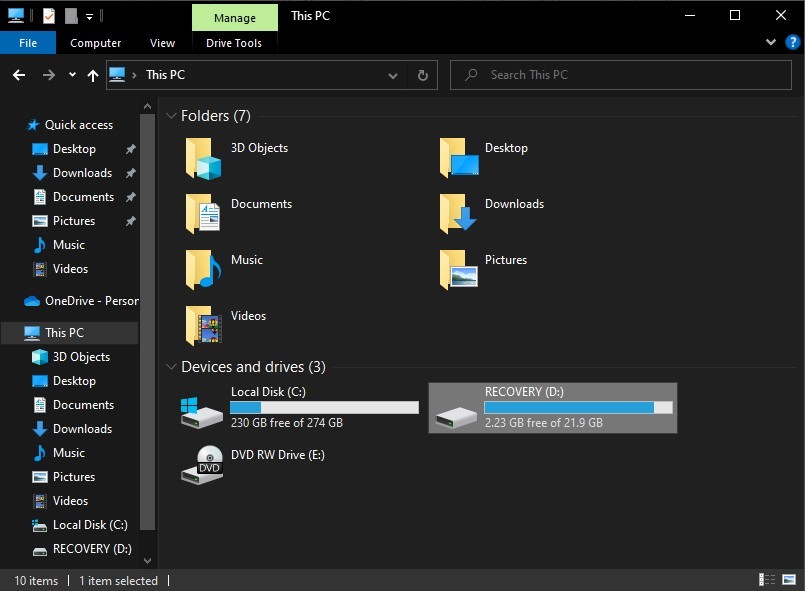The image size is (805, 591).
Task: Switch to Large icons view in status bar
Action: pyautogui.click(x=789, y=580)
